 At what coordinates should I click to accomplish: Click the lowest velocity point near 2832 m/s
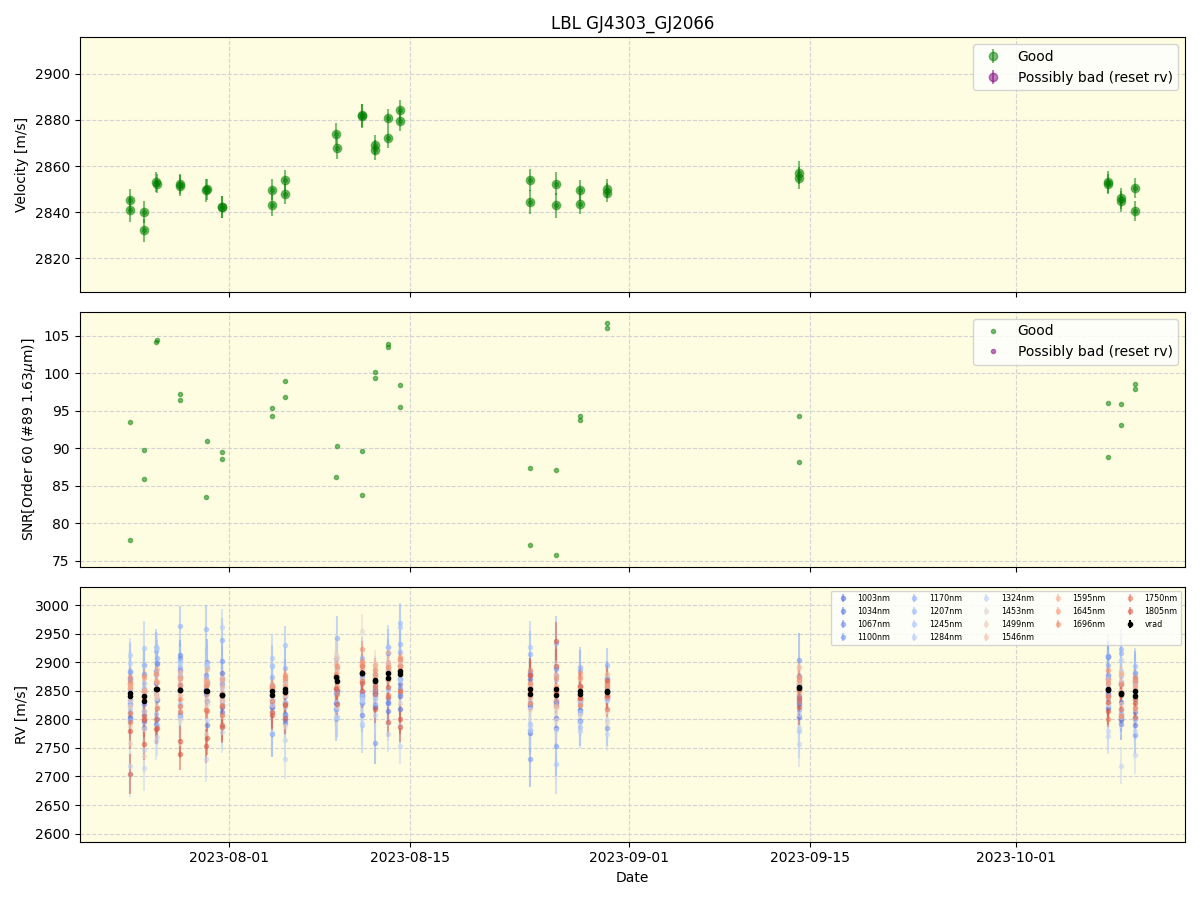pos(144,230)
